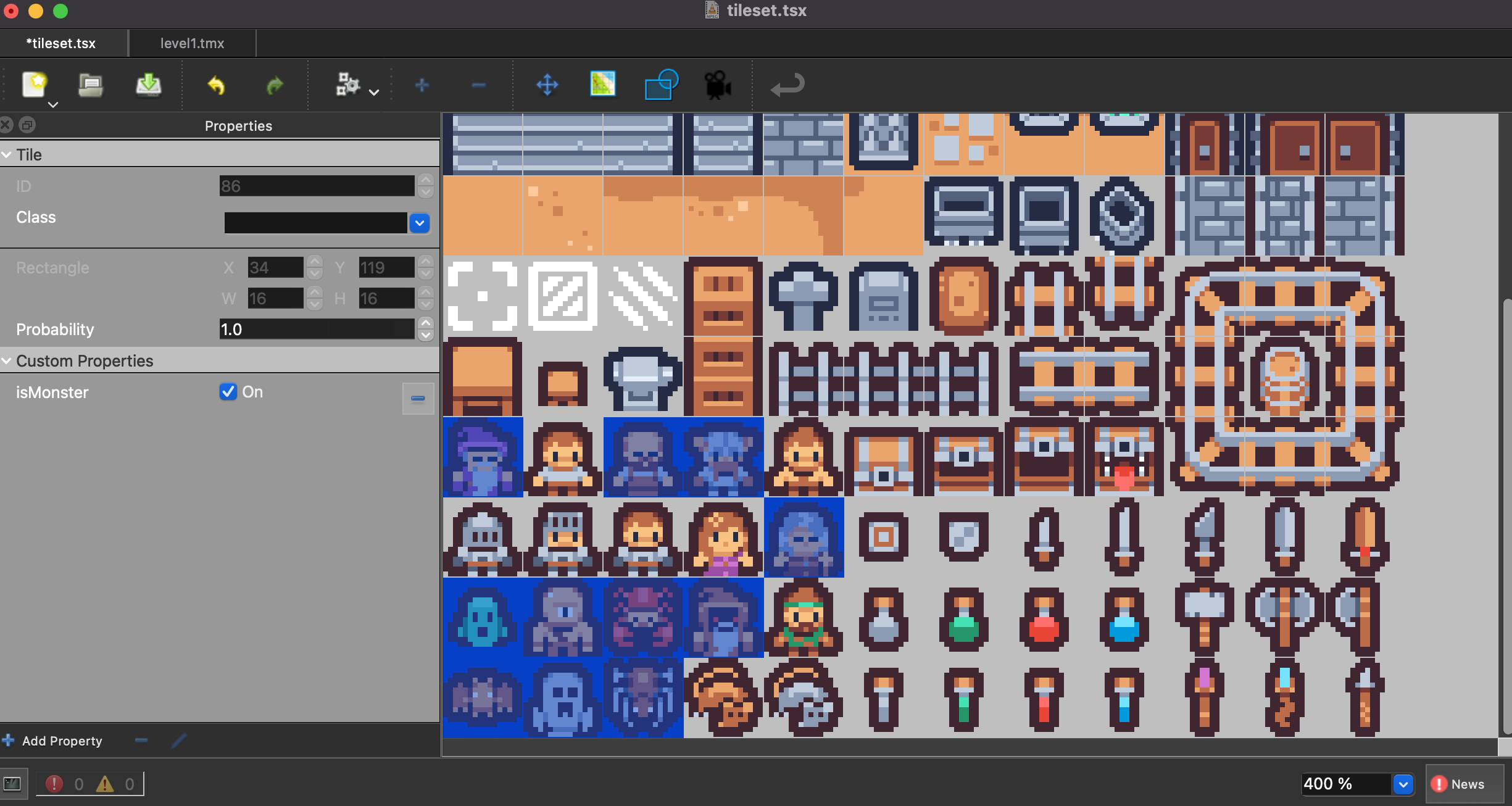The width and height of the screenshot is (1512, 806).
Task: Click the Remove Tiles minus icon
Action: point(479,85)
